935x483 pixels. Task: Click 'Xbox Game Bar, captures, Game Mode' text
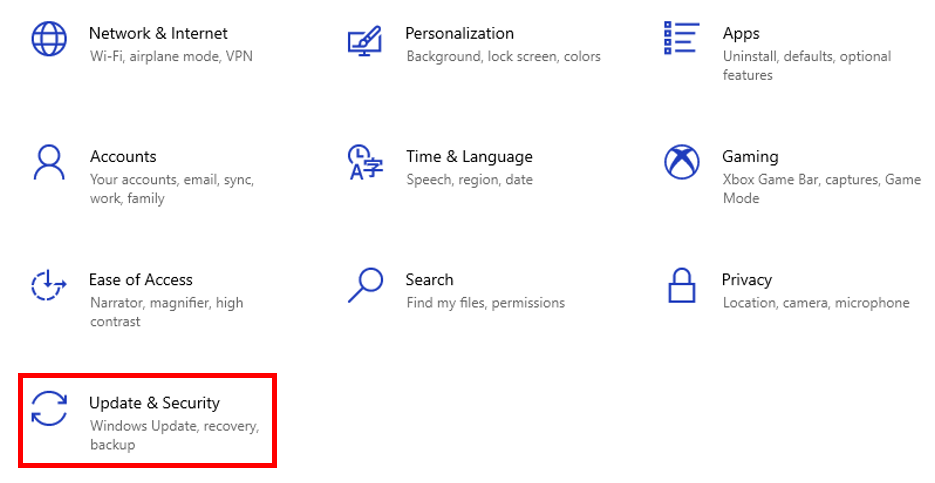822,189
